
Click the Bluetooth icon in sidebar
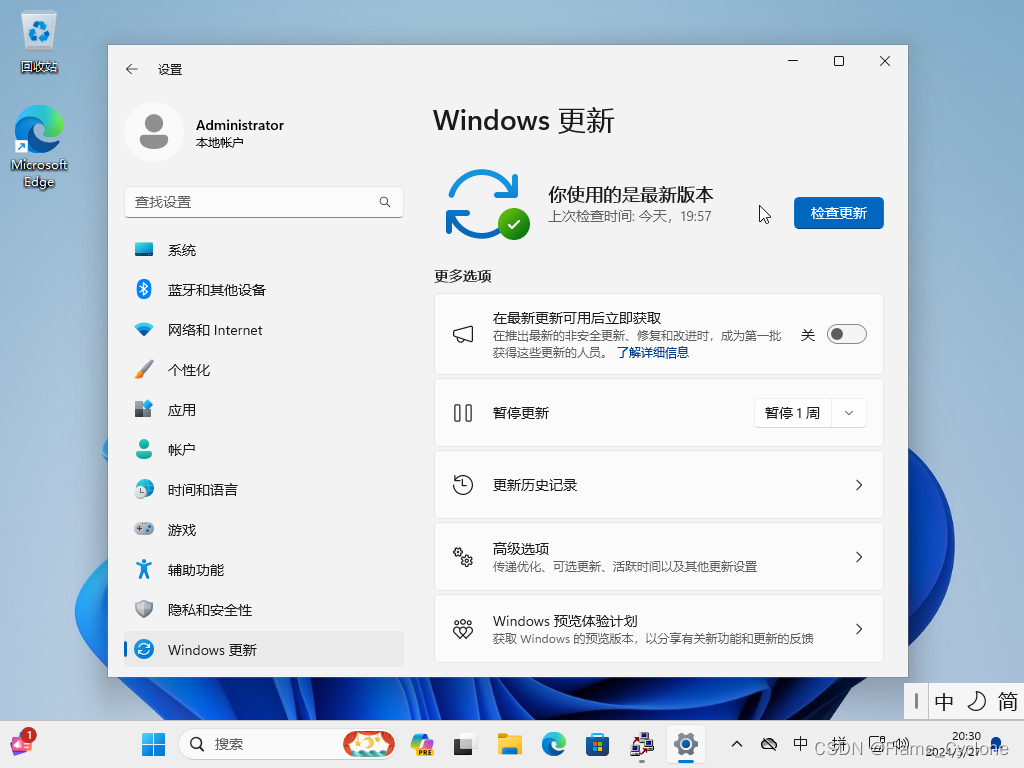coord(144,289)
